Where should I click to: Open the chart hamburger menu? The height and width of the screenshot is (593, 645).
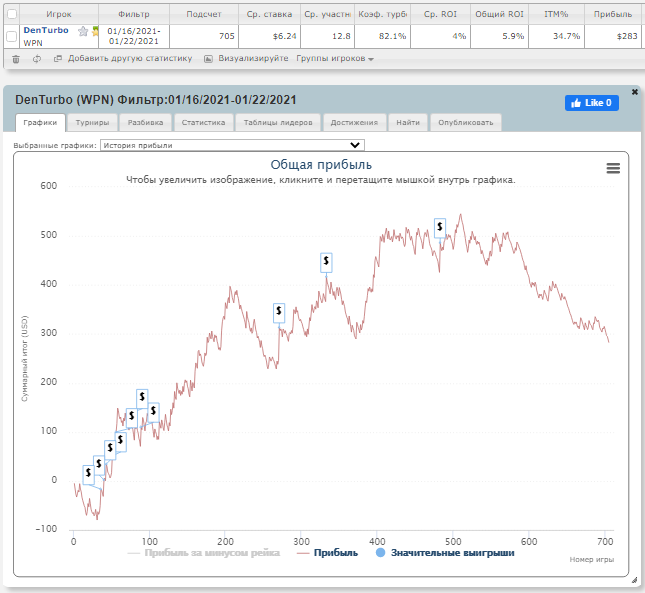(613, 169)
